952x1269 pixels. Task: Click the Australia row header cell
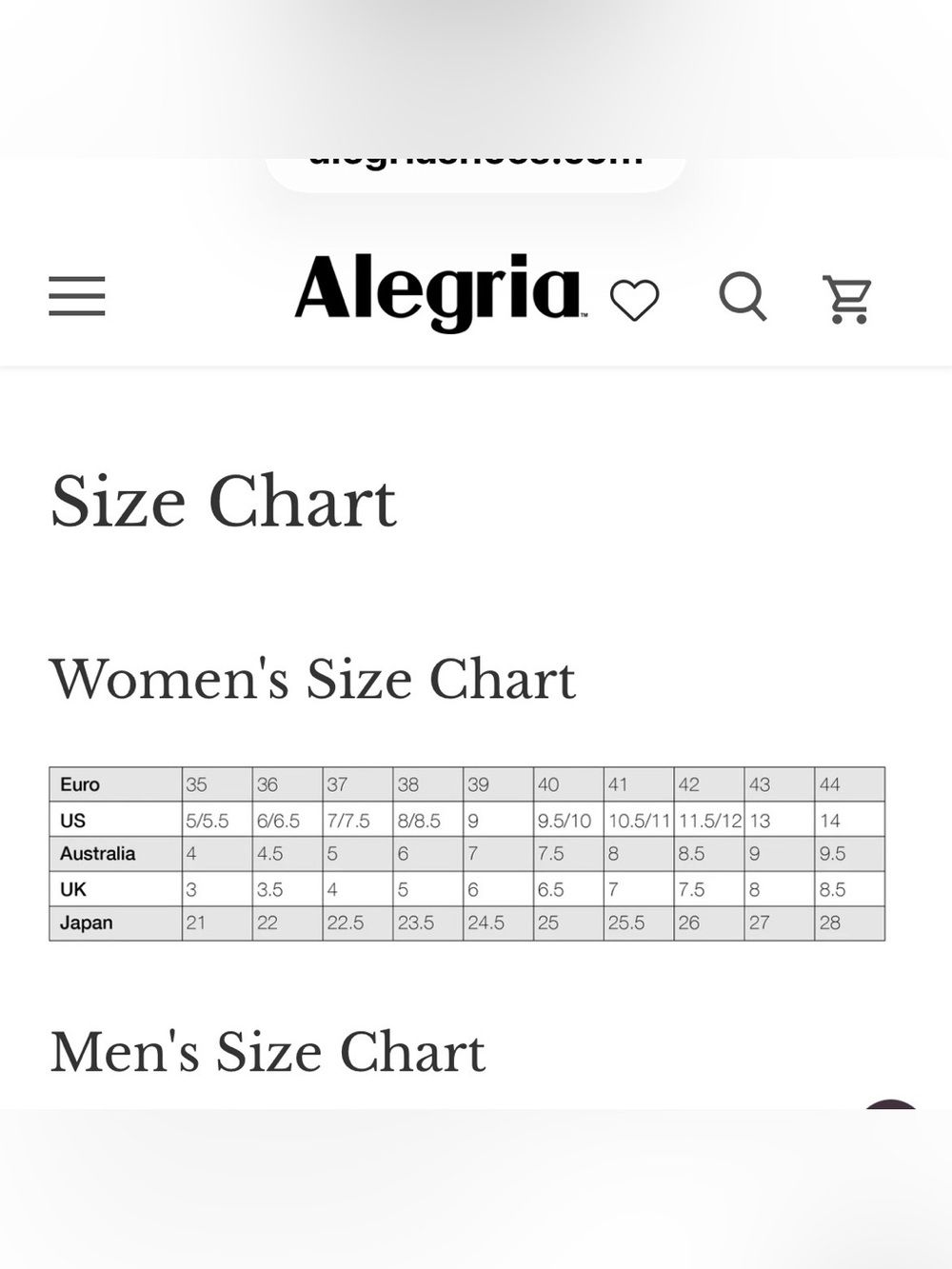click(115, 854)
